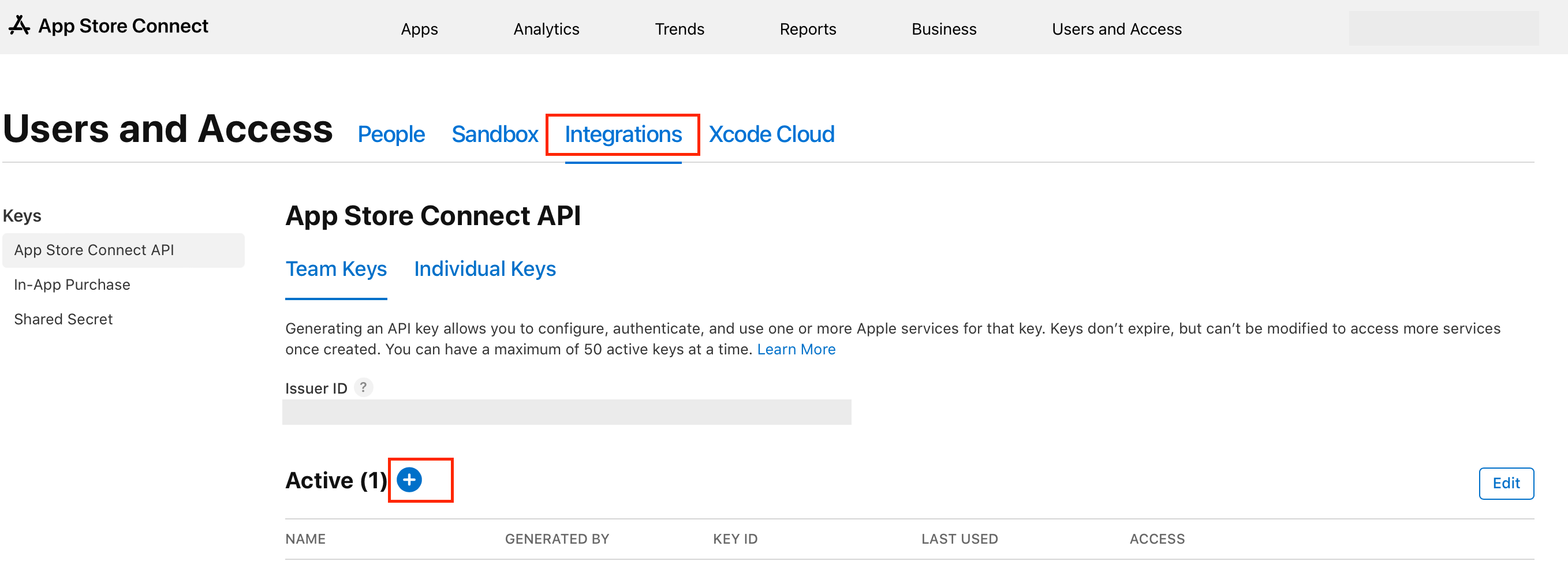The width and height of the screenshot is (1568, 561).
Task: Click the Issuer ID value field
Action: coord(567,412)
